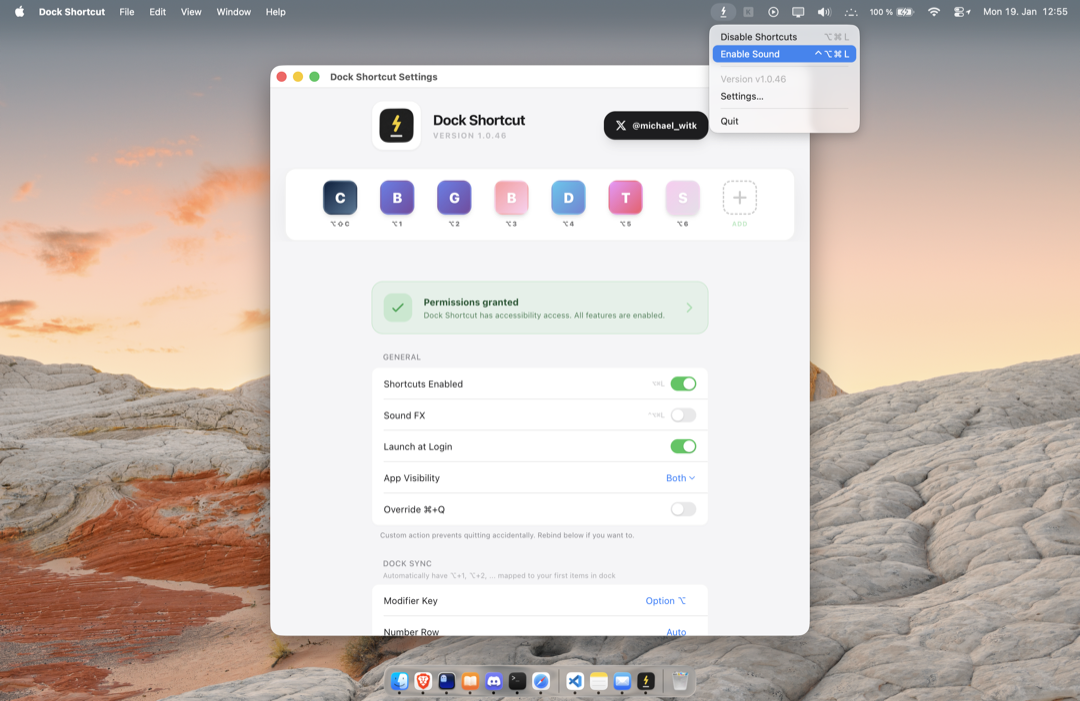Select the G shortcut icon
Screen dimensions: 1080x701
tap(454, 198)
